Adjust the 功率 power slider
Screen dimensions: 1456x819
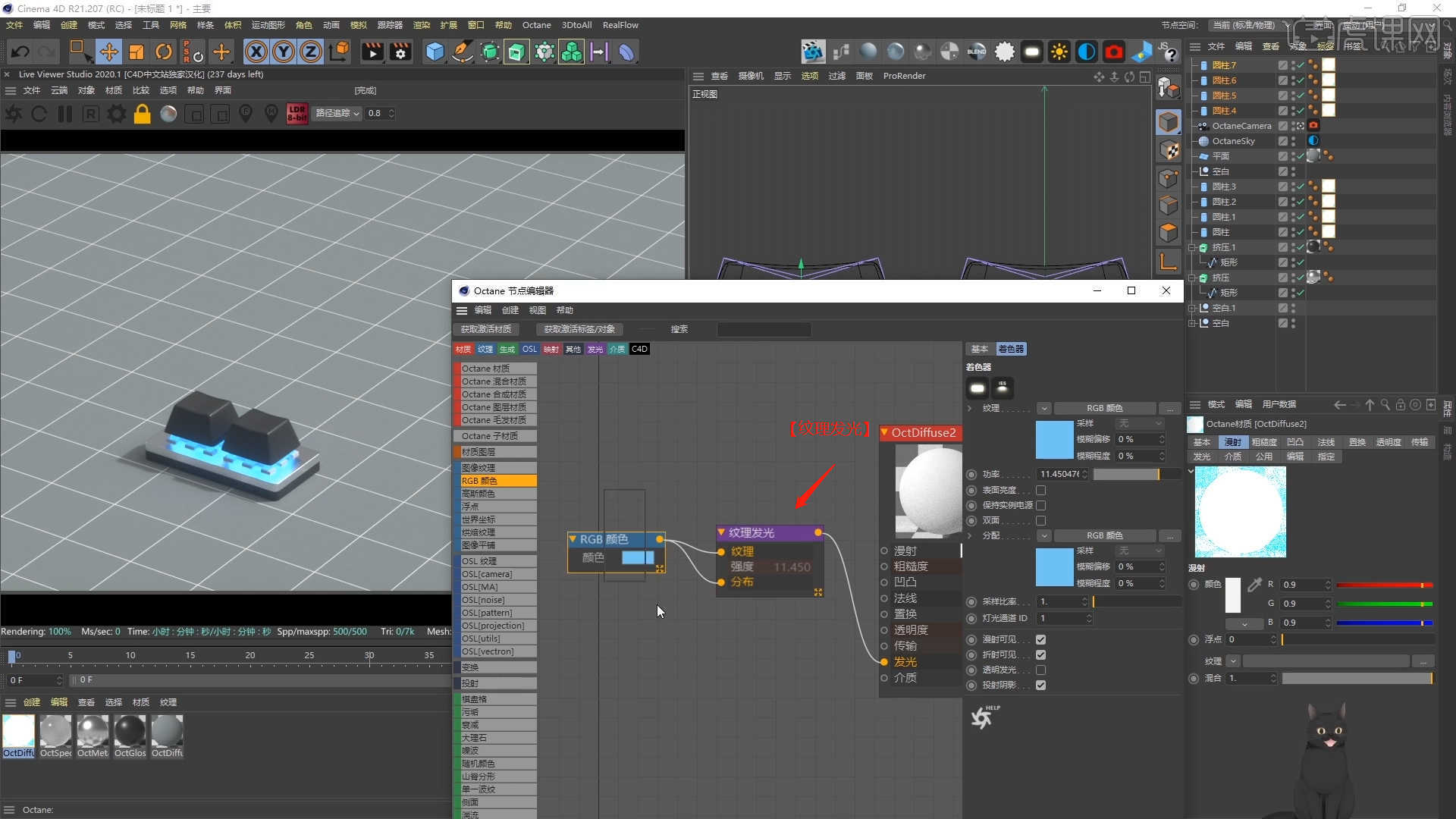[x=1136, y=474]
